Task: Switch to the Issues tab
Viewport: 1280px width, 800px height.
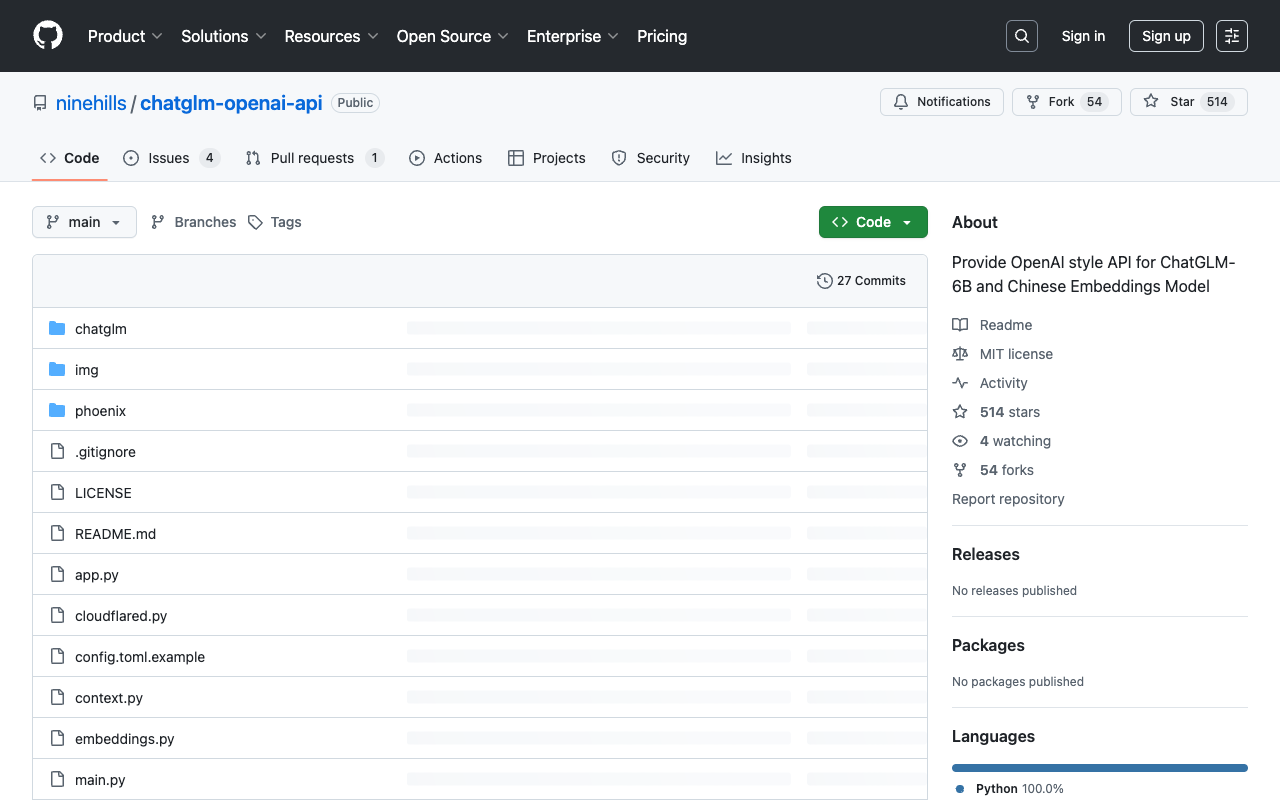Action: point(171,158)
